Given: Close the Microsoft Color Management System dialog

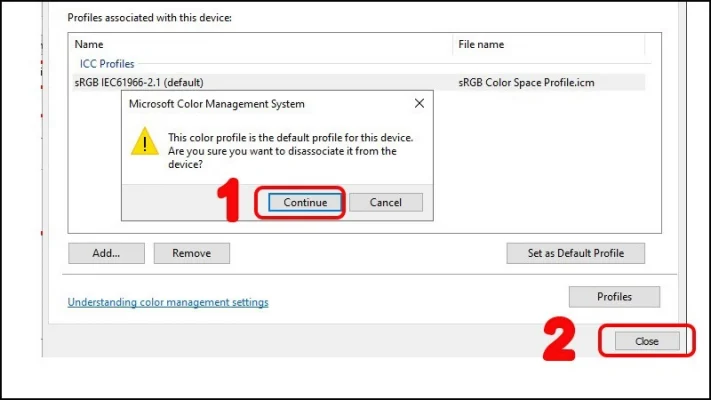Looking at the screenshot, I should point(418,104).
